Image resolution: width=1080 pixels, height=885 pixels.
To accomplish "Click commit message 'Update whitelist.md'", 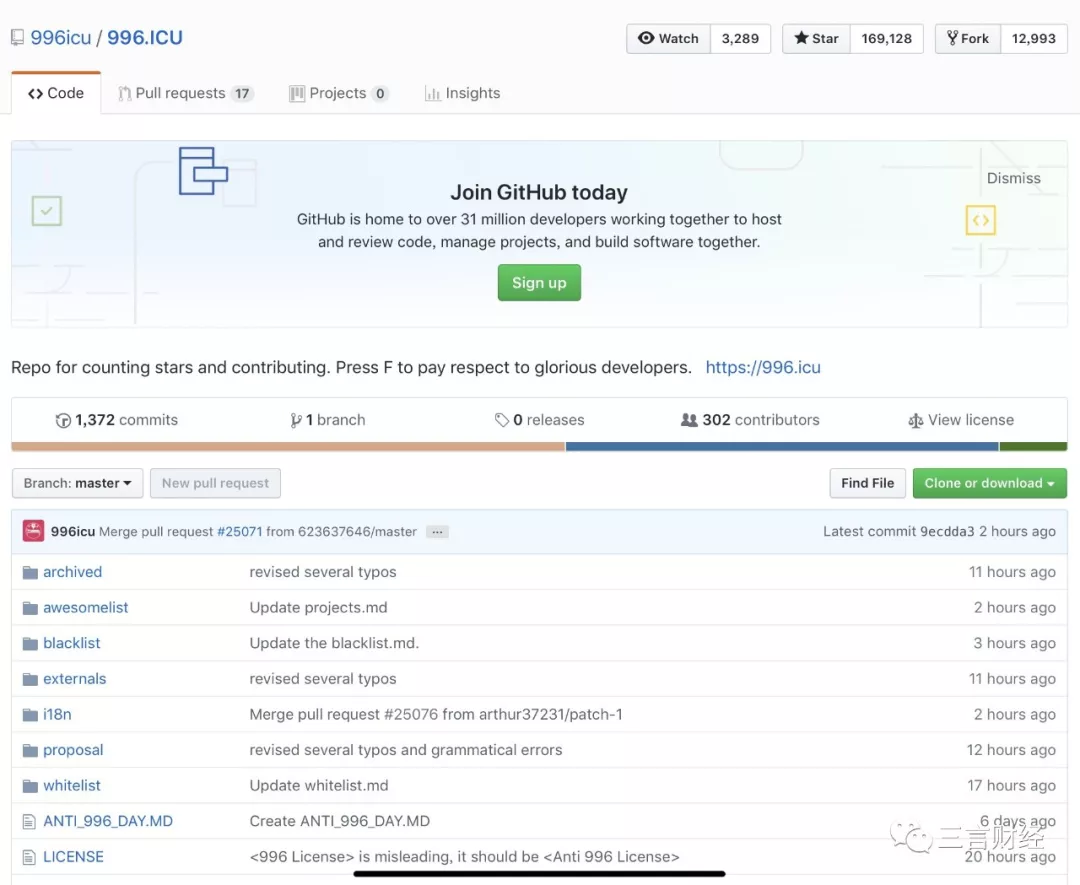I will click(319, 786).
